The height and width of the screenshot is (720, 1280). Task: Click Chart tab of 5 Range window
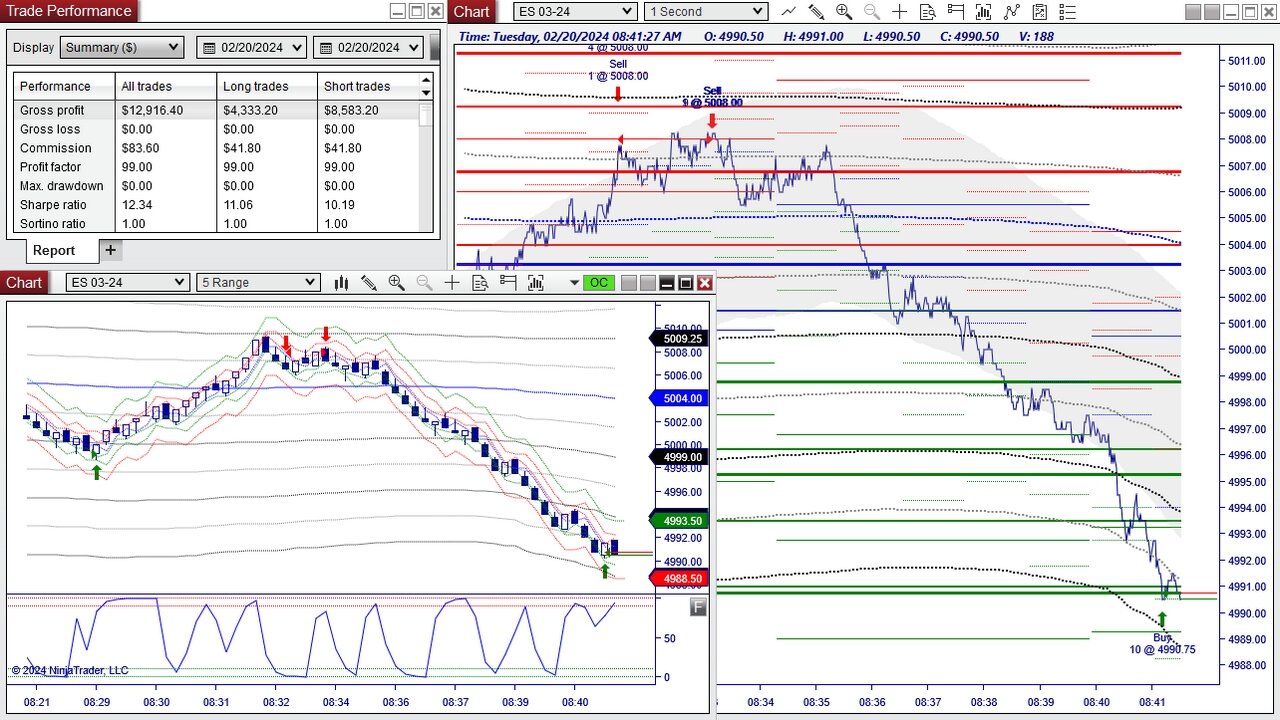(24, 283)
